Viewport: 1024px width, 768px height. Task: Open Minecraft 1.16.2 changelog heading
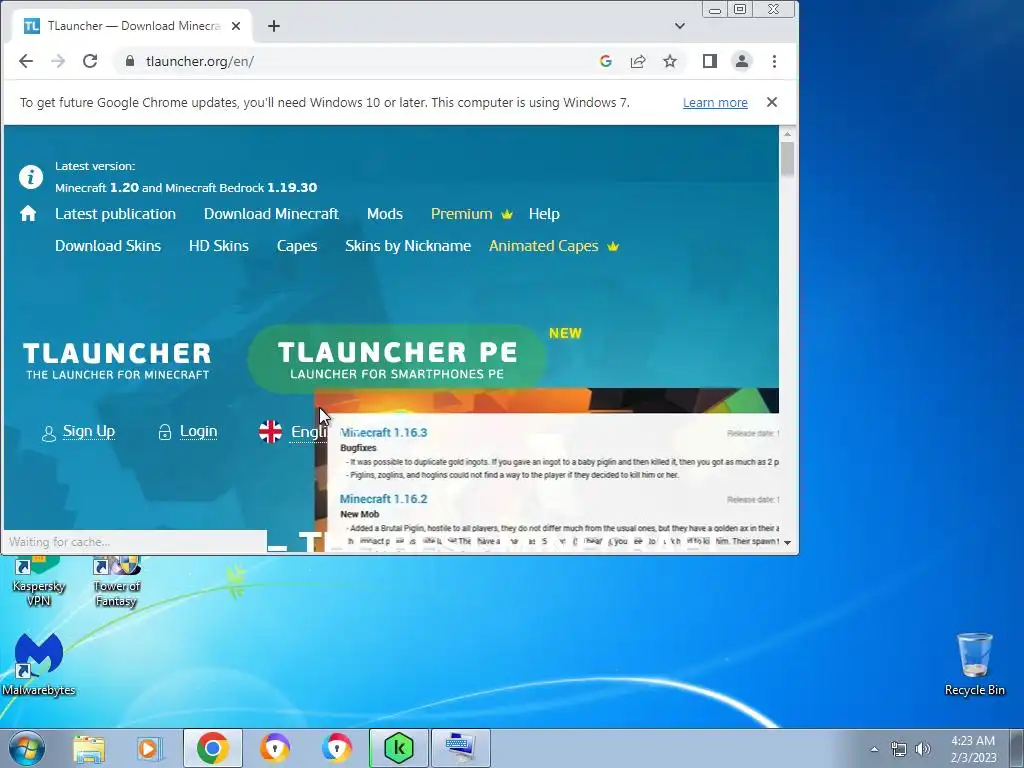(x=383, y=499)
